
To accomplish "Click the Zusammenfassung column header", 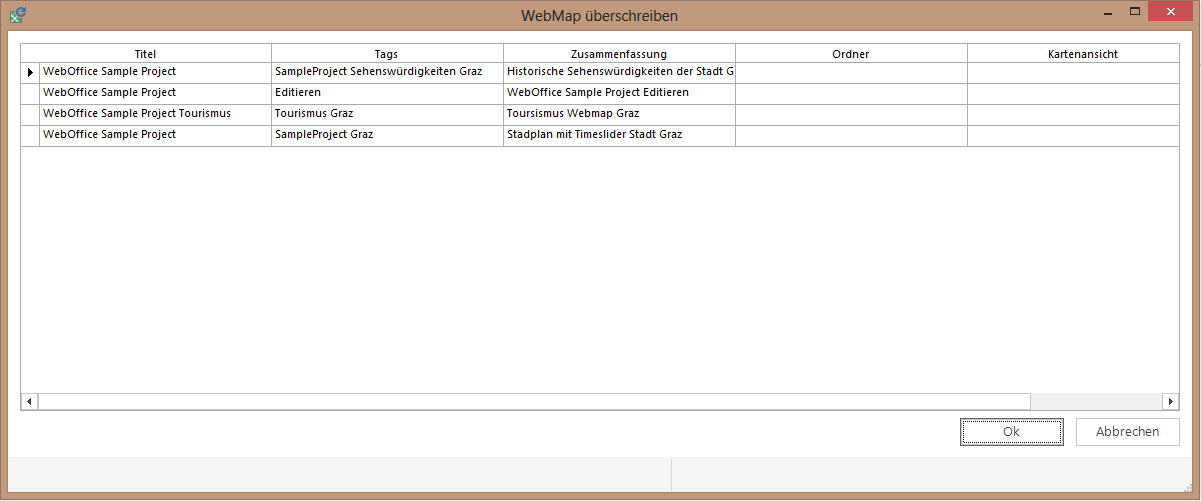I will [x=619, y=54].
